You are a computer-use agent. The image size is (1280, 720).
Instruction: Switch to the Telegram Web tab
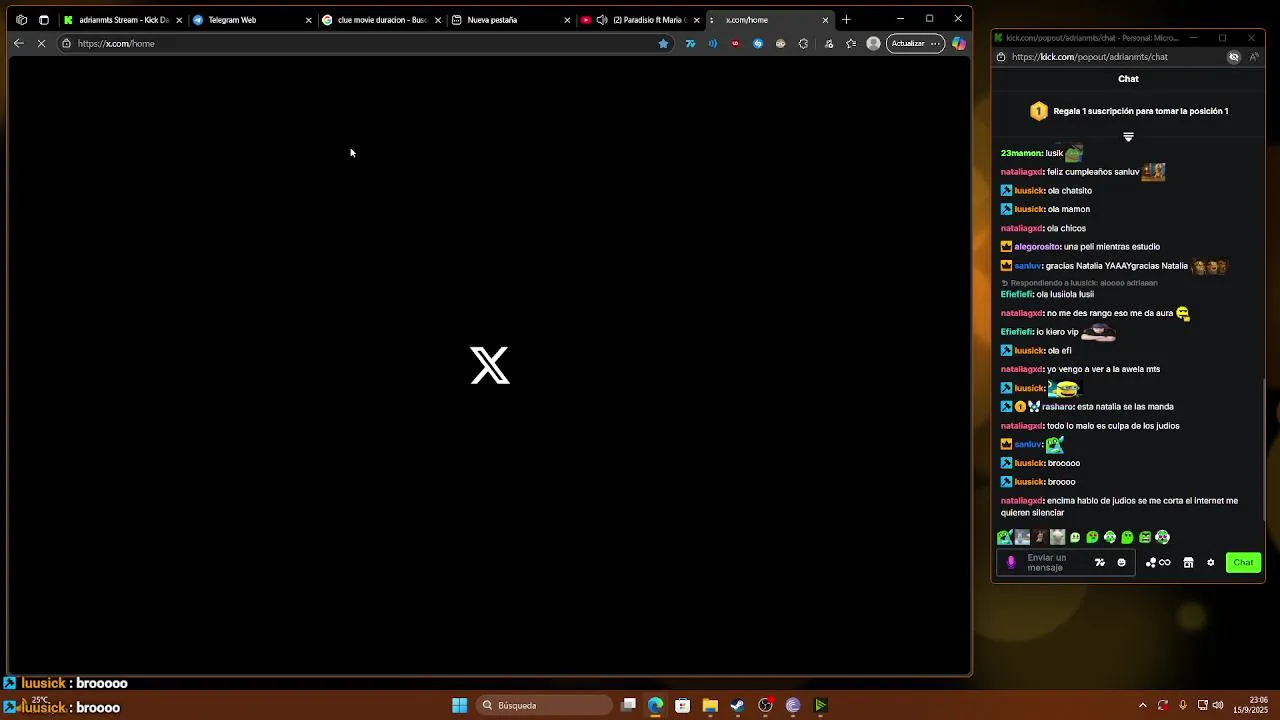point(251,20)
